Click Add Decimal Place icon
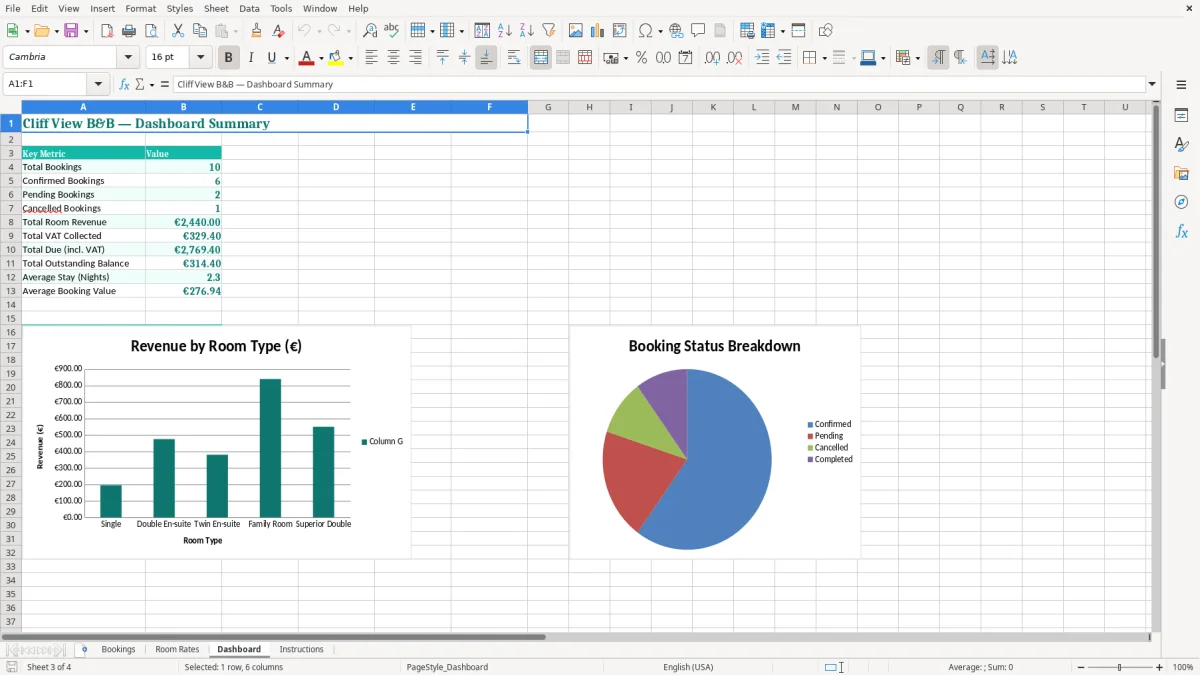Image resolution: width=1200 pixels, height=675 pixels. [x=712, y=58]
